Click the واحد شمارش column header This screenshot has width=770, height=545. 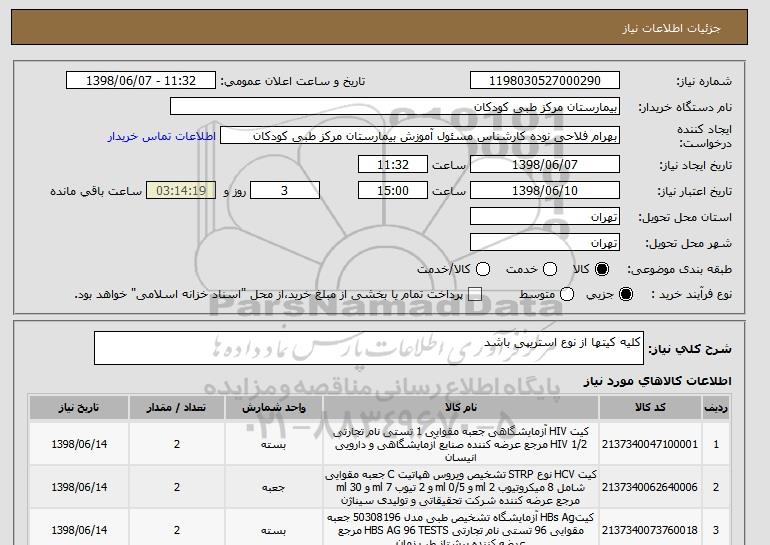click(x=274, y=408)
